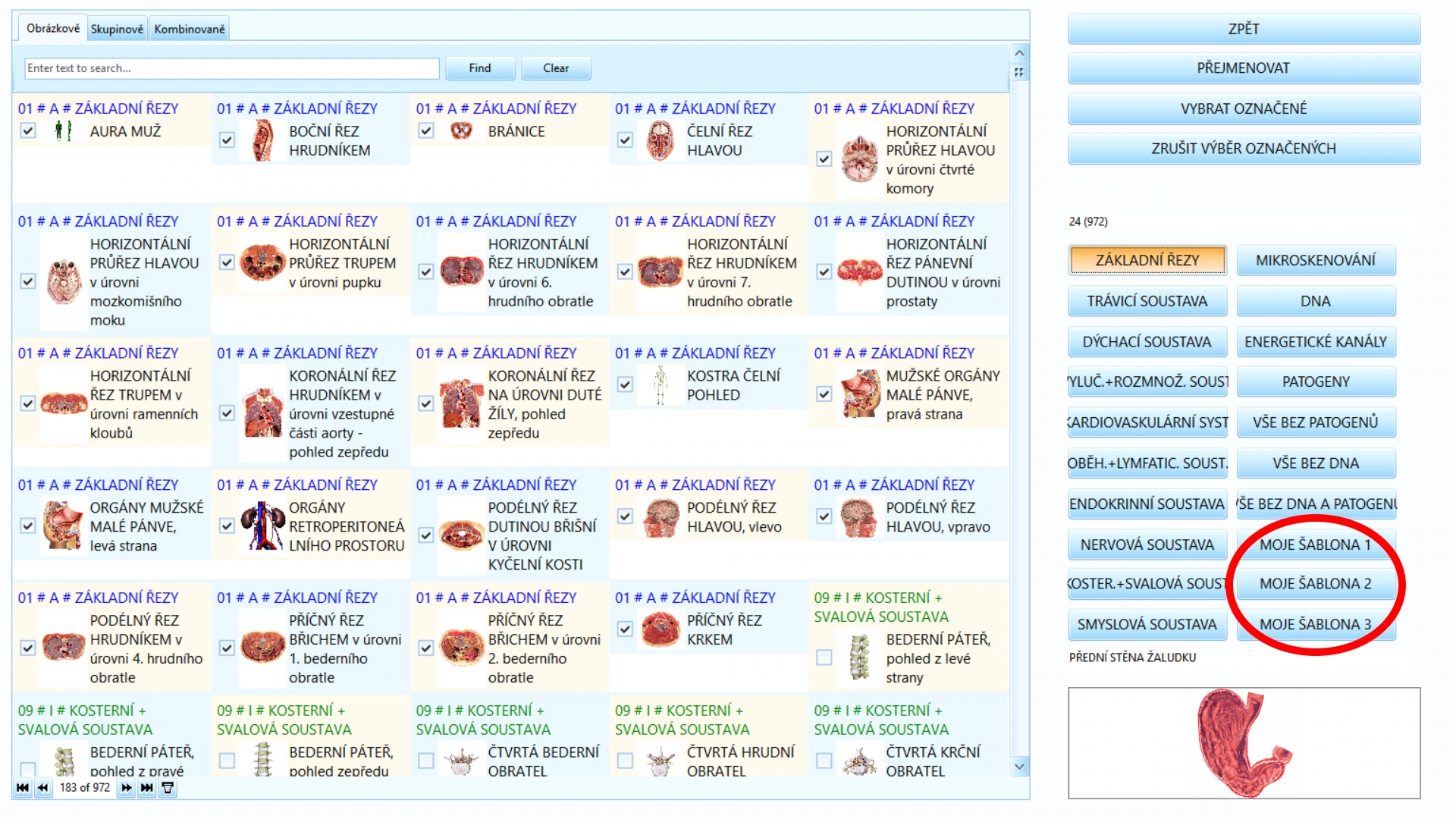Image resolution: width=1456 pixels, height=819 pixels.
Task: Click the BRÁNICE diaphragm image icon
Action: (461, 131)
